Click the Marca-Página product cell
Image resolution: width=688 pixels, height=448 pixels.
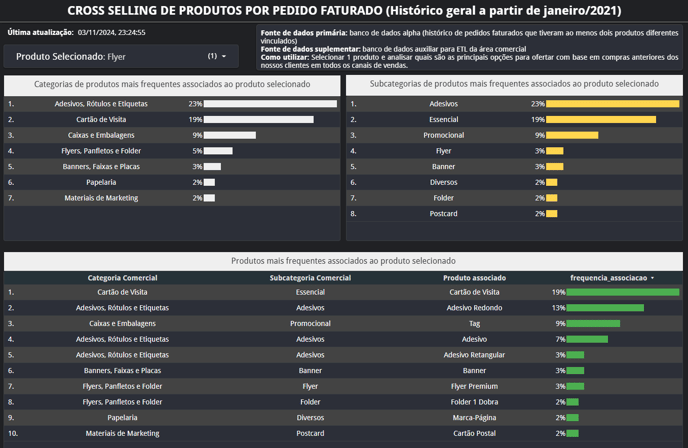[474, 417]
